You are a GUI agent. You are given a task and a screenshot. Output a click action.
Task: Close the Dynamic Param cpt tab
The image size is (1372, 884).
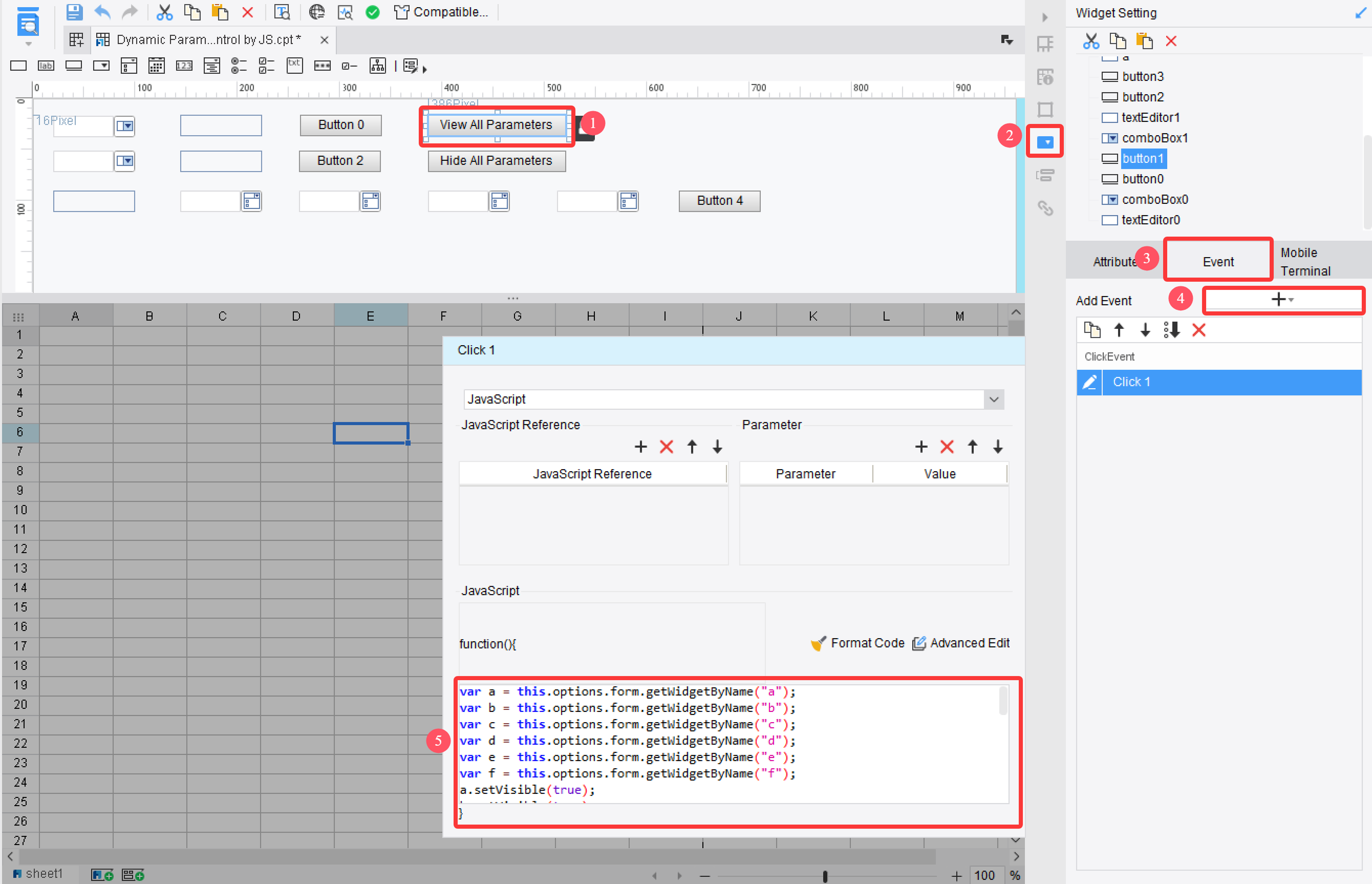[324, 39]
